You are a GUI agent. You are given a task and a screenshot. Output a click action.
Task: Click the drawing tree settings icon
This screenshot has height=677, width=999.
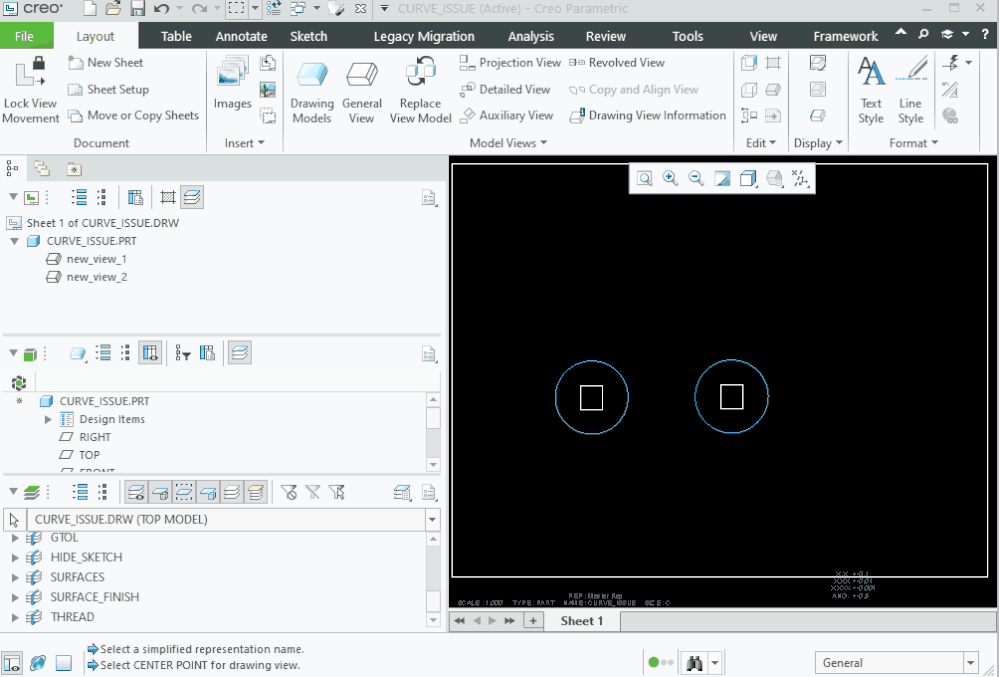point(429,198)
